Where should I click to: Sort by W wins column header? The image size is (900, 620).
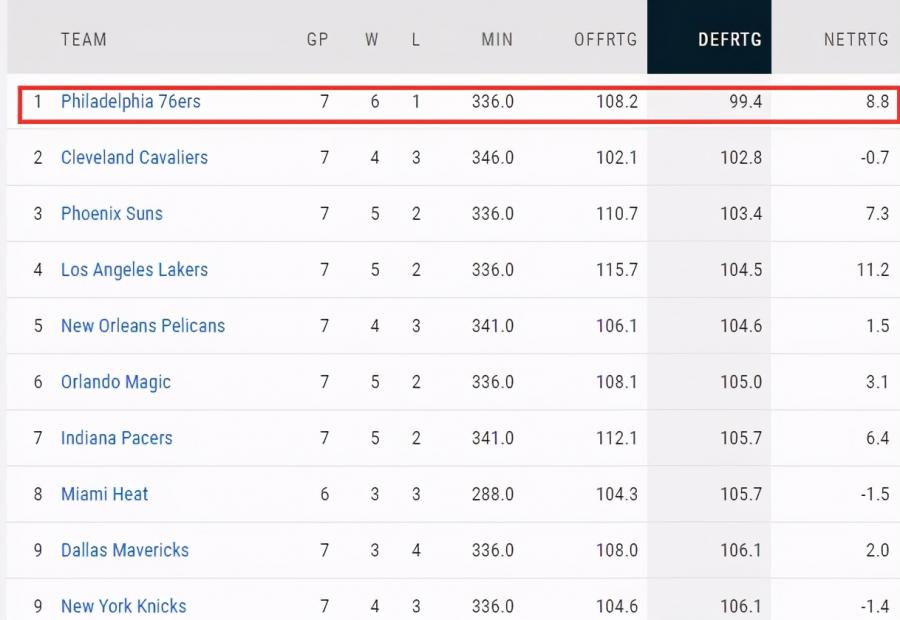[372, 39]
